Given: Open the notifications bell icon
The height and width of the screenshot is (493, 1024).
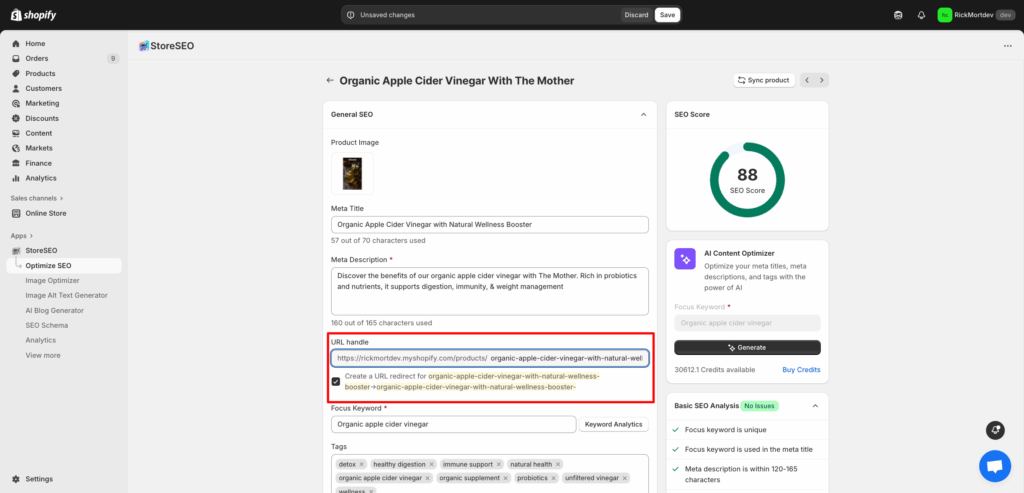Looking at the screenshot, I should (x=921, y=15).
